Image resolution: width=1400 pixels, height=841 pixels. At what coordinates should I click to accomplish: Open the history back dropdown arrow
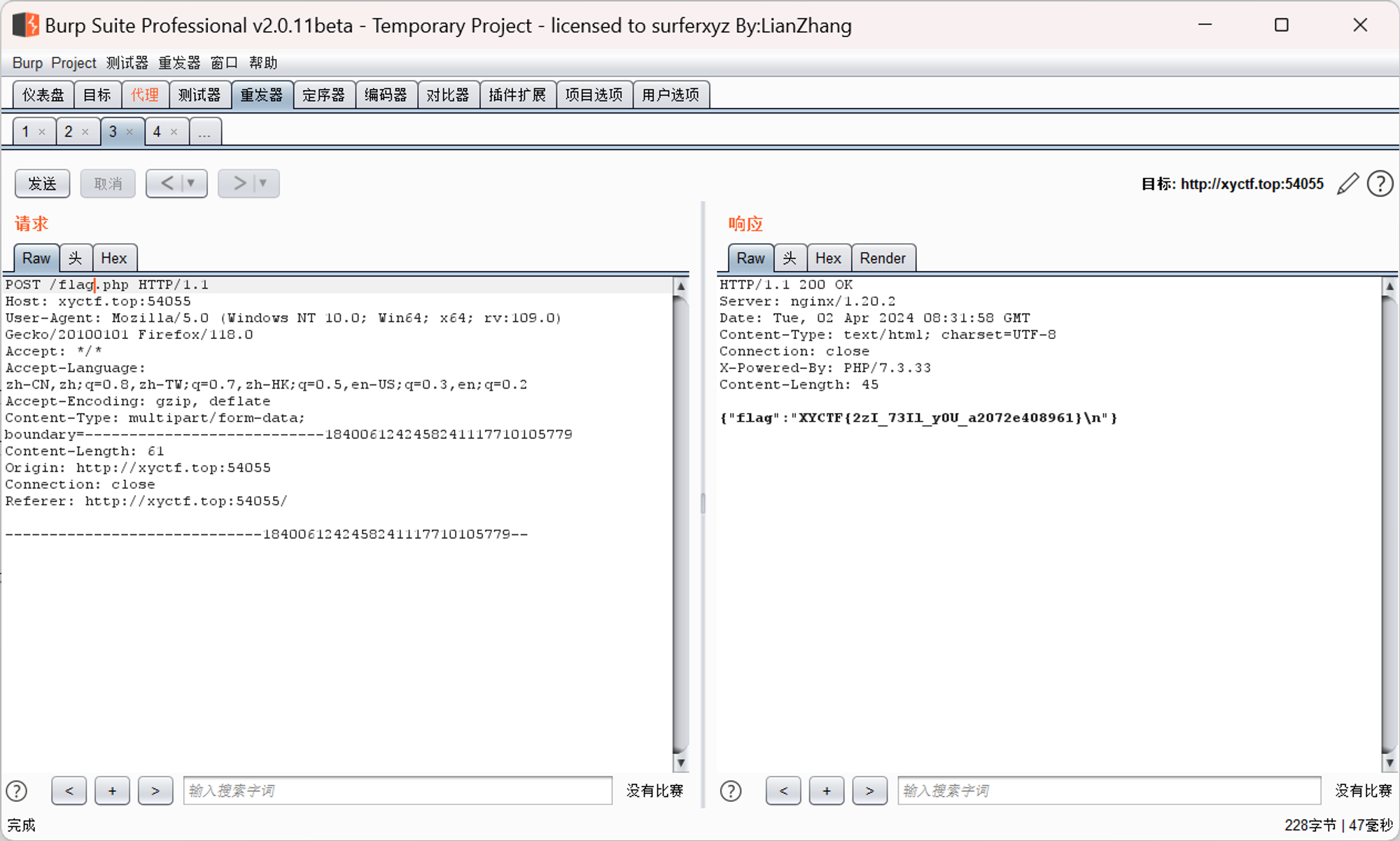click(x=191, y=183)
